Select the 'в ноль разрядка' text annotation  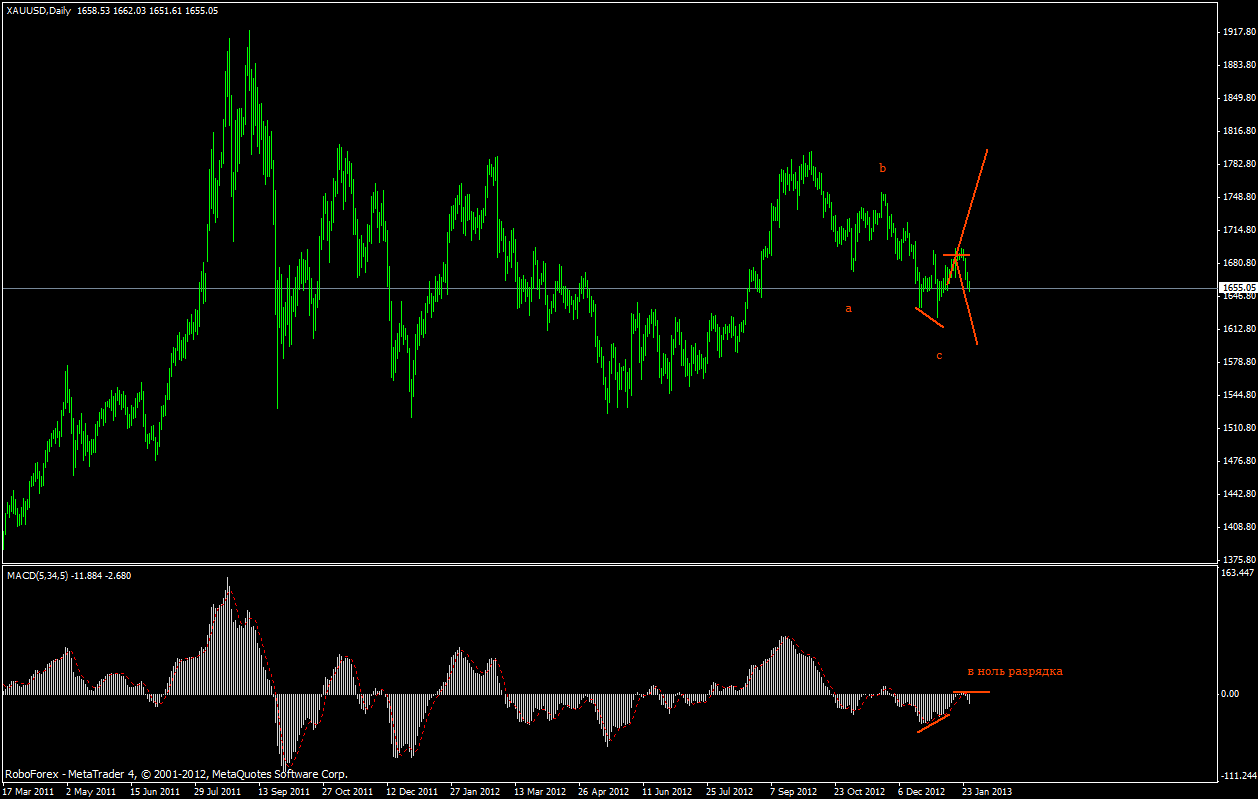tap(1014, 672)
